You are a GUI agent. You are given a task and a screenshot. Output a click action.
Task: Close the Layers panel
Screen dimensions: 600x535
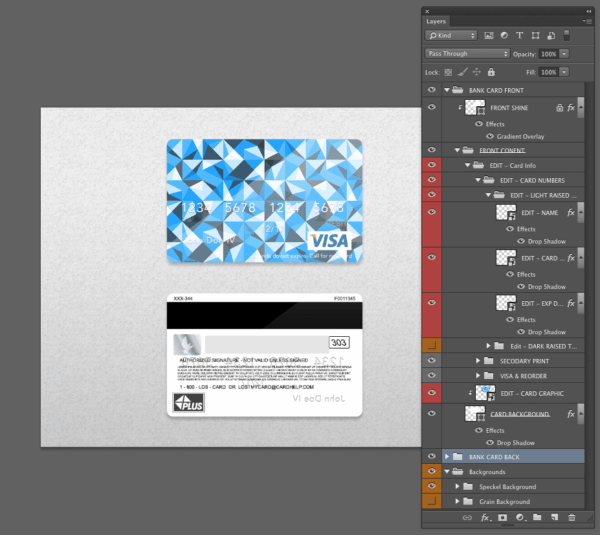coord(427,11)
